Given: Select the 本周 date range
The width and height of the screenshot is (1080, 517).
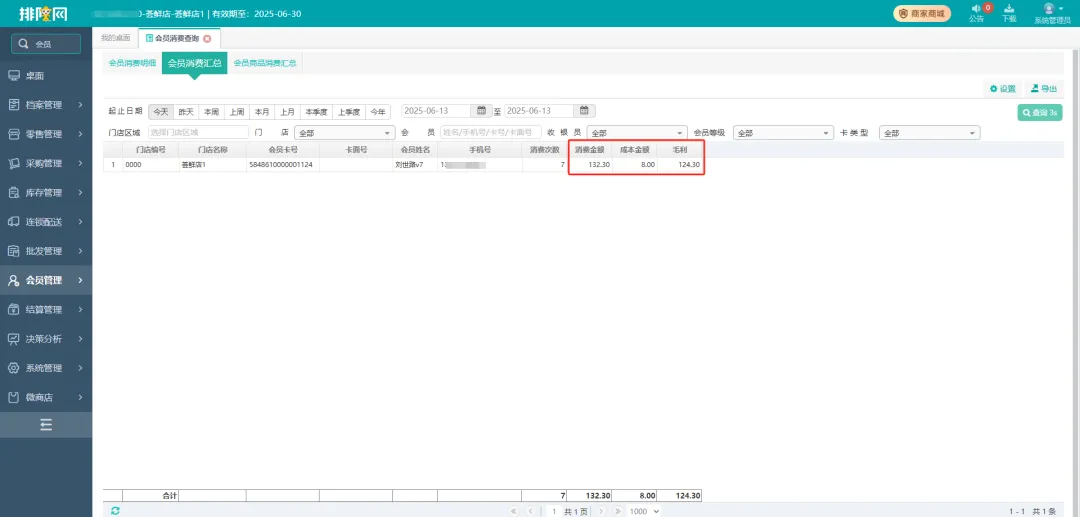Looking at the screenshot, I should (211, 112).
